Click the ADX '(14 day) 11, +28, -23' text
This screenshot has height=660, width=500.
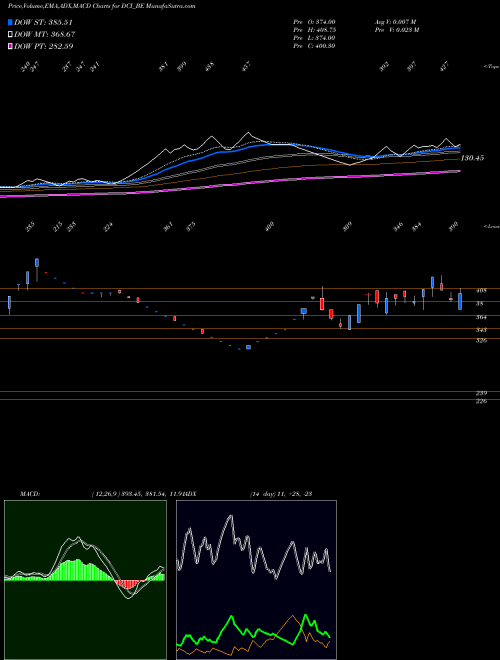pyautogui.click(x=281, y=494)
